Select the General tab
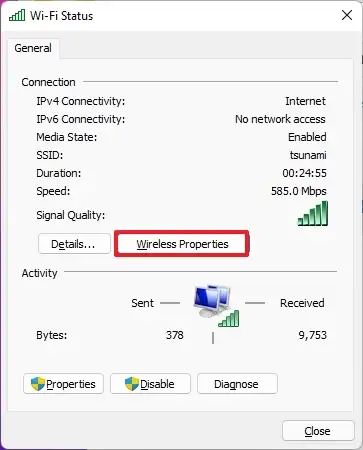The height and width of the screenshot is (450, 363). pos(33,48)
